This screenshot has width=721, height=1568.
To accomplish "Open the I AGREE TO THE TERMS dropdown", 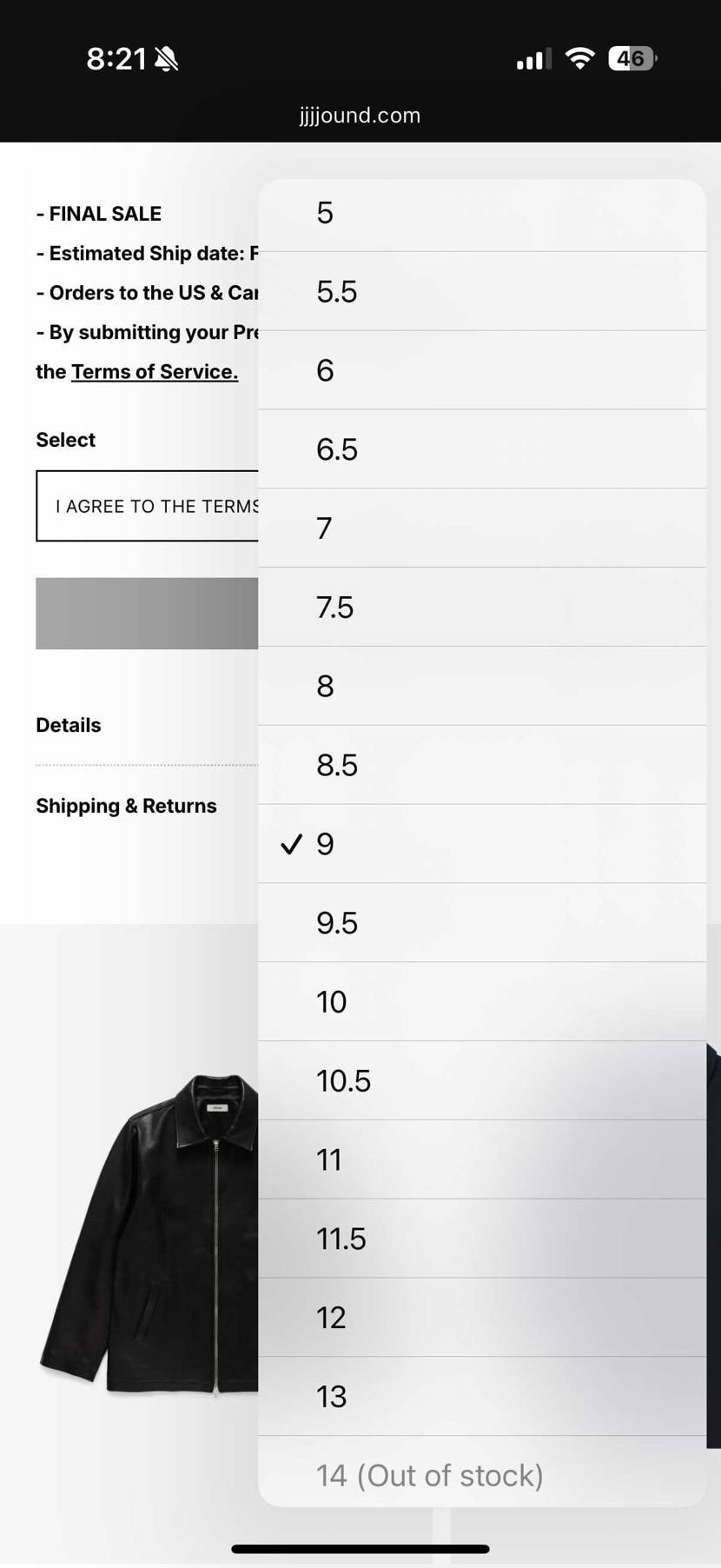I will (x=148, y=506).
